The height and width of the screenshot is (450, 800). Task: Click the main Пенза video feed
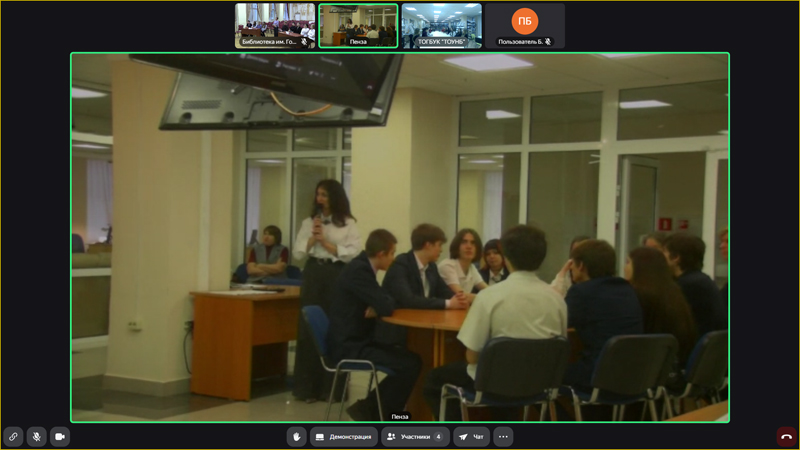click(400, 237)
